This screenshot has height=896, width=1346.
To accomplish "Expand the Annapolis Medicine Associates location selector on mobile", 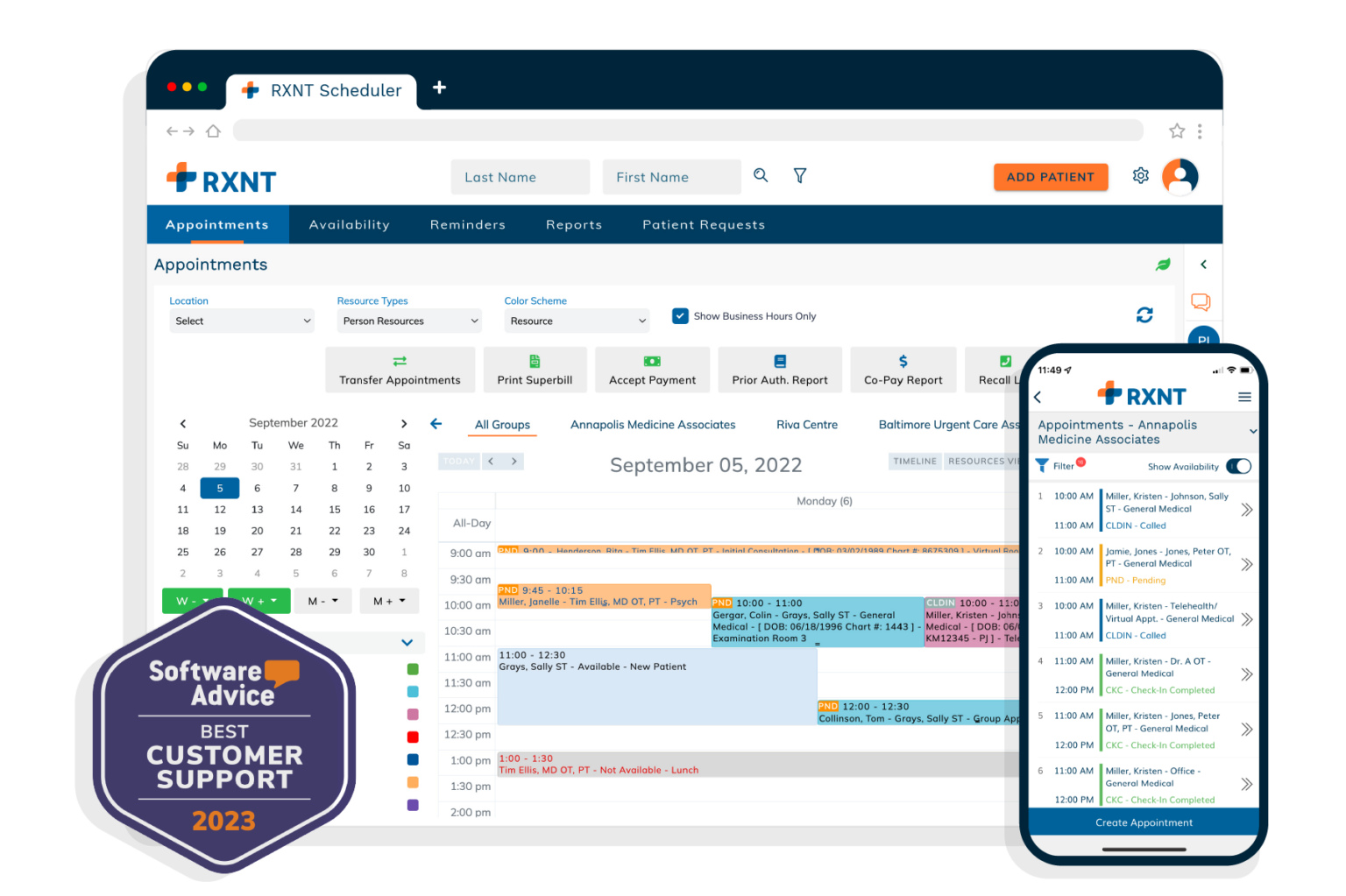I will (x=1252, y=432).
